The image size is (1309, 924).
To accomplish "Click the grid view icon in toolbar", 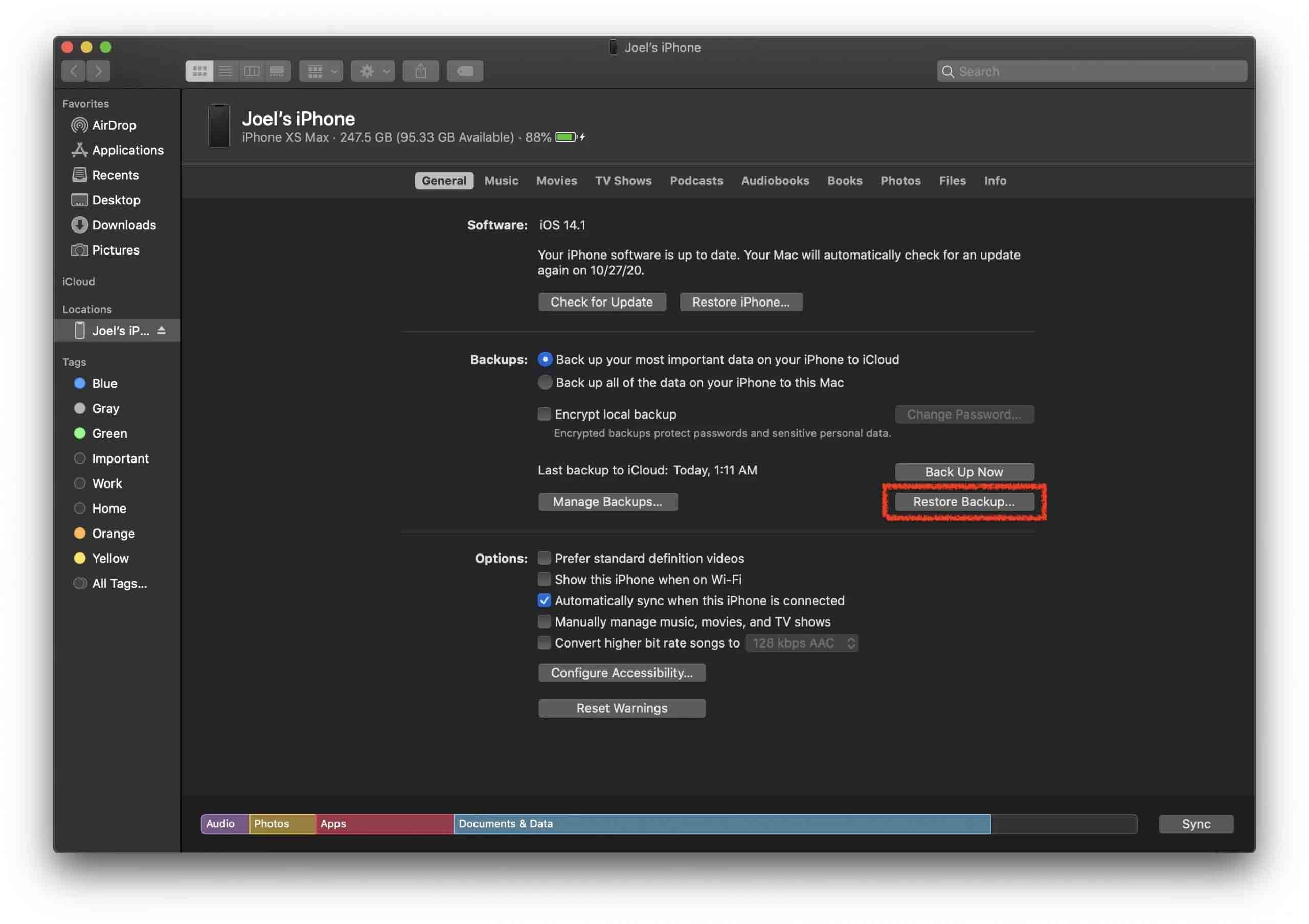I will (198, 70).
